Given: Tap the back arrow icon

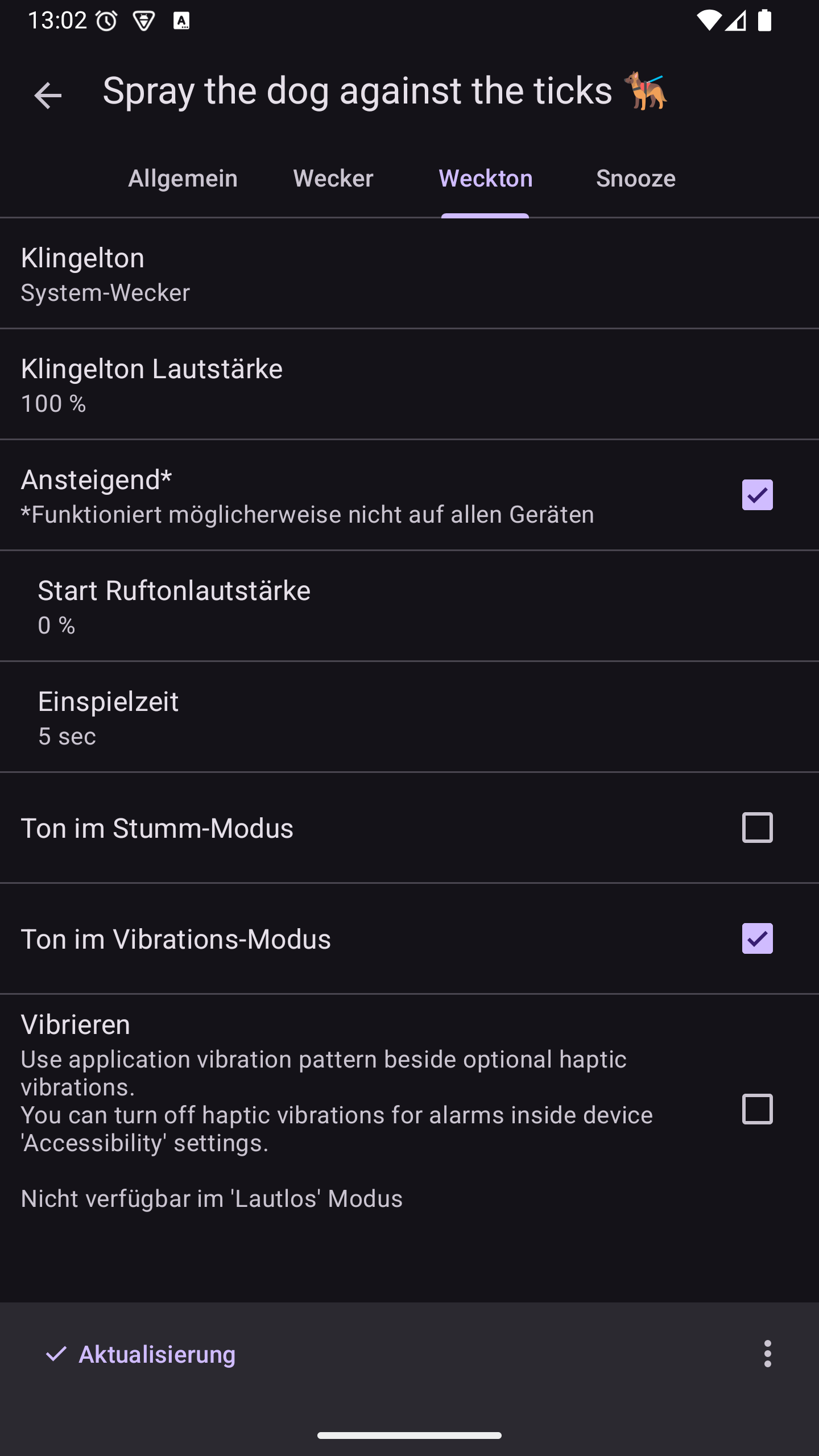Looking at the screenshot, I should (48, 95).
